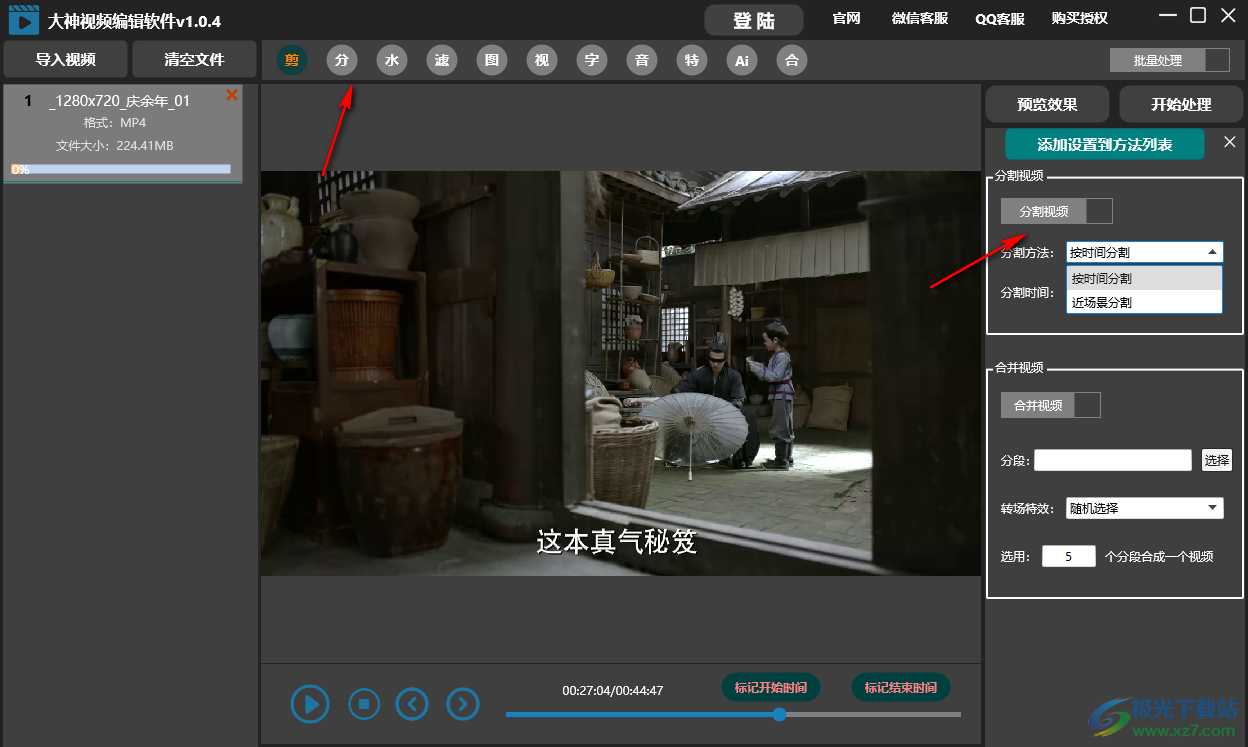Screen dimensions: 1248x747
Task: Open 购买授权 to buy a license
Action: click(1080, 18)
